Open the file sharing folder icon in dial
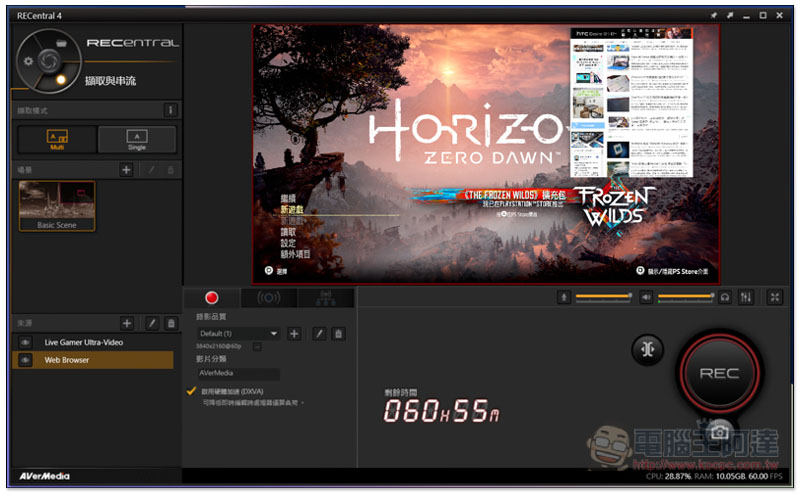This screenshot has width=800, height=494. (x=61, y=43)
